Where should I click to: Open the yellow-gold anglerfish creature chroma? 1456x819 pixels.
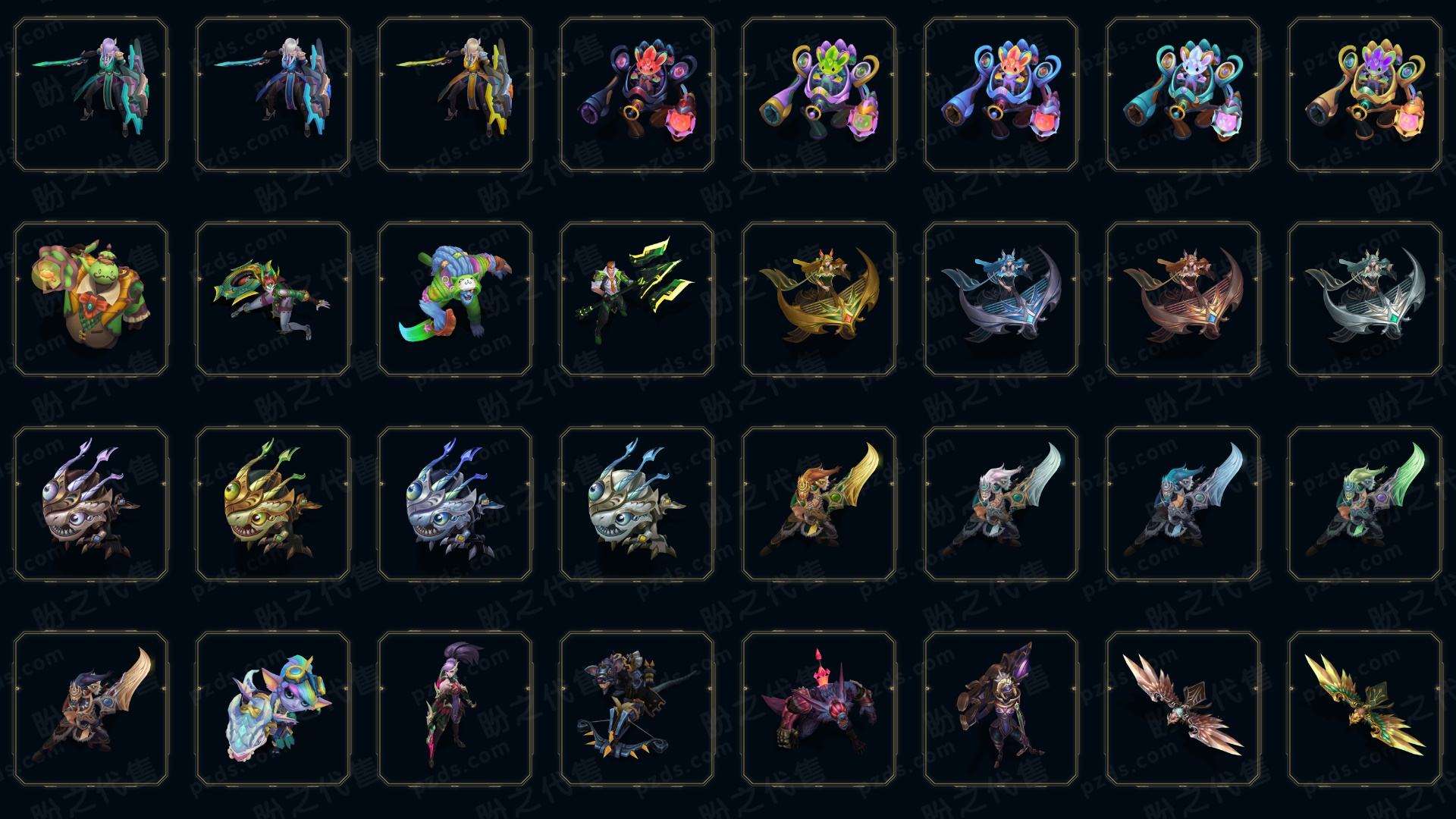(273, 504)
